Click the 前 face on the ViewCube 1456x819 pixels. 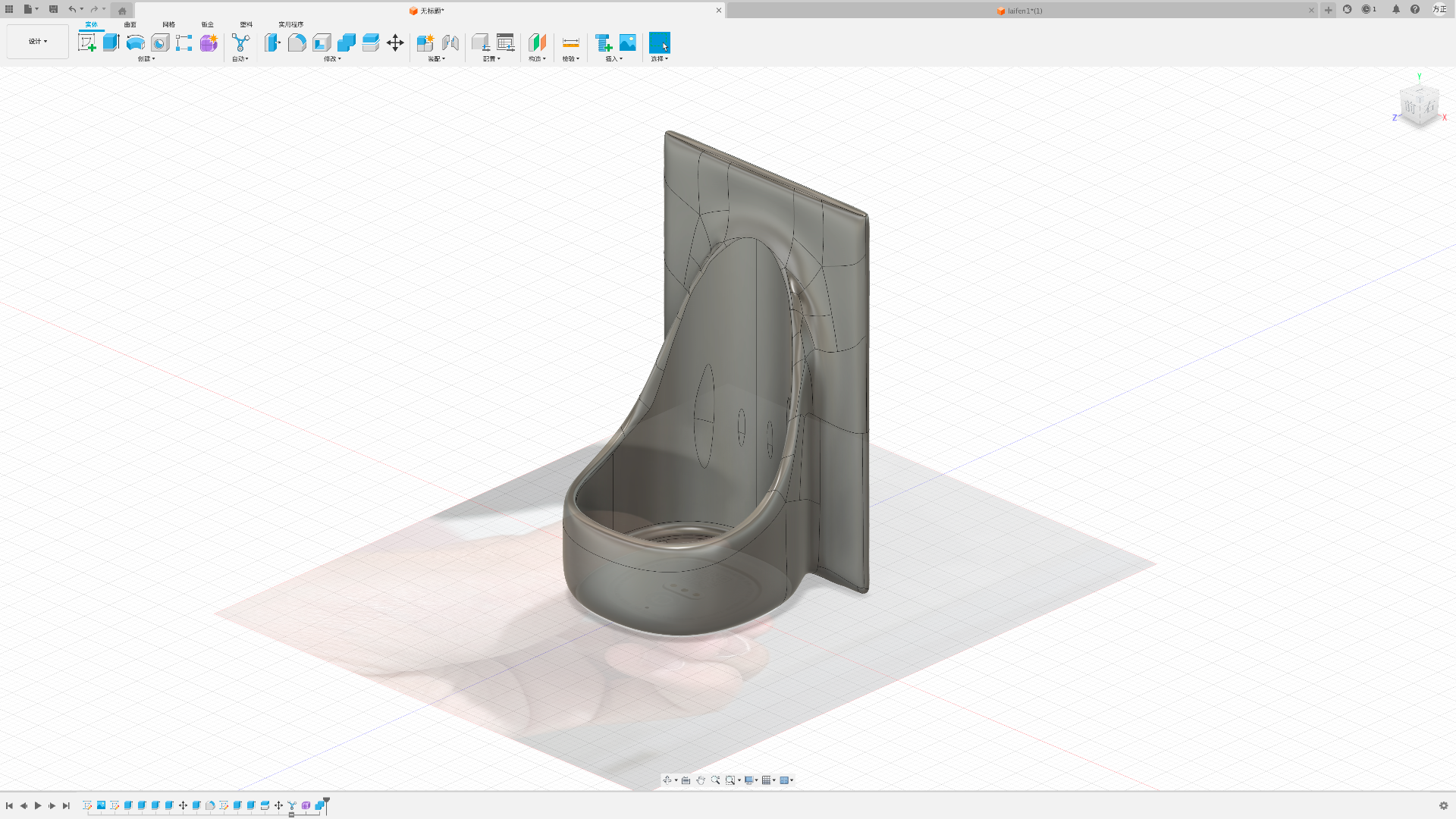pyautogui.click(x=1410, y=107)
